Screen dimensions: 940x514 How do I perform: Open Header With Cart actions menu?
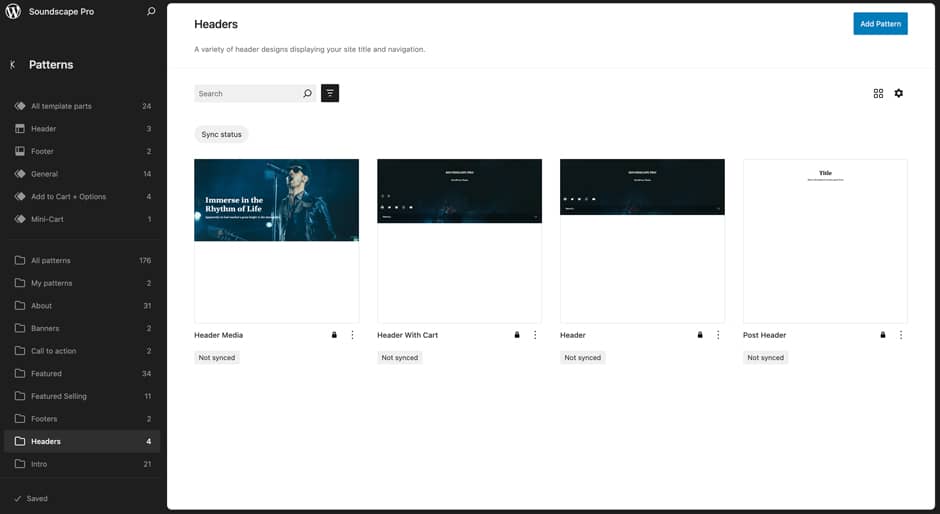click(535, 335)
